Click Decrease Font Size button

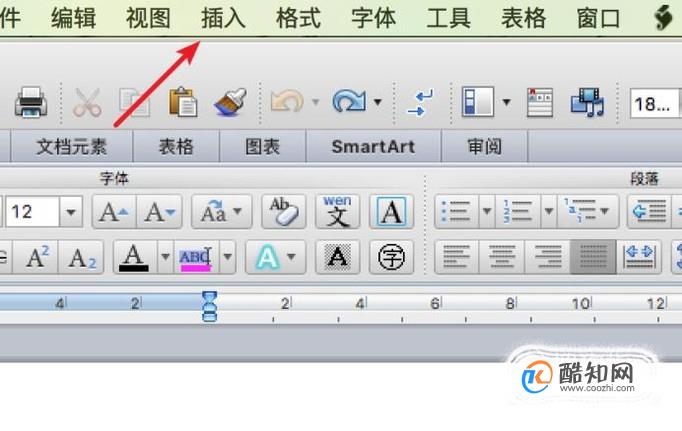click(159, 212)
